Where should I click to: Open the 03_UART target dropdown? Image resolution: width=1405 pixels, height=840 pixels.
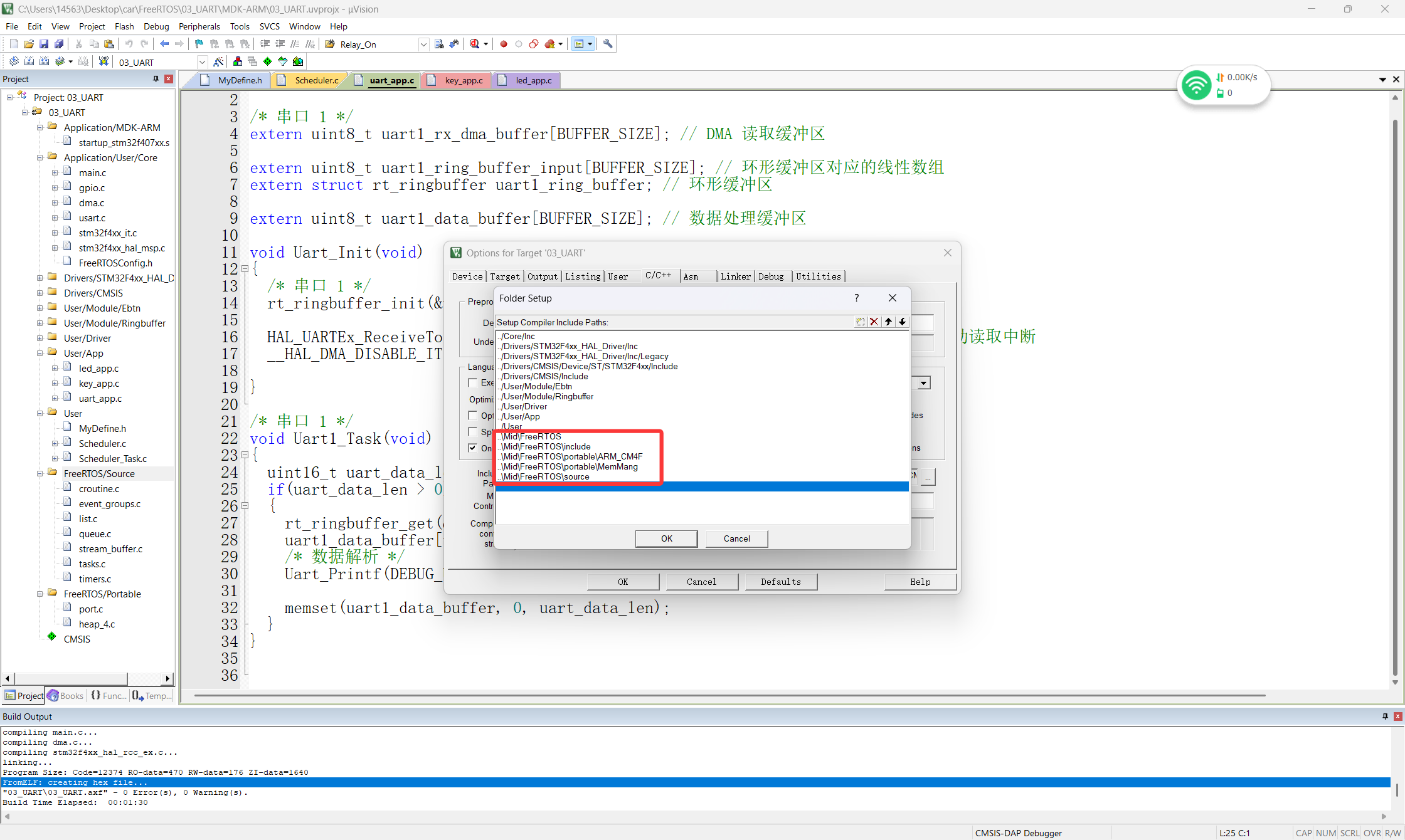coord(202,62)
